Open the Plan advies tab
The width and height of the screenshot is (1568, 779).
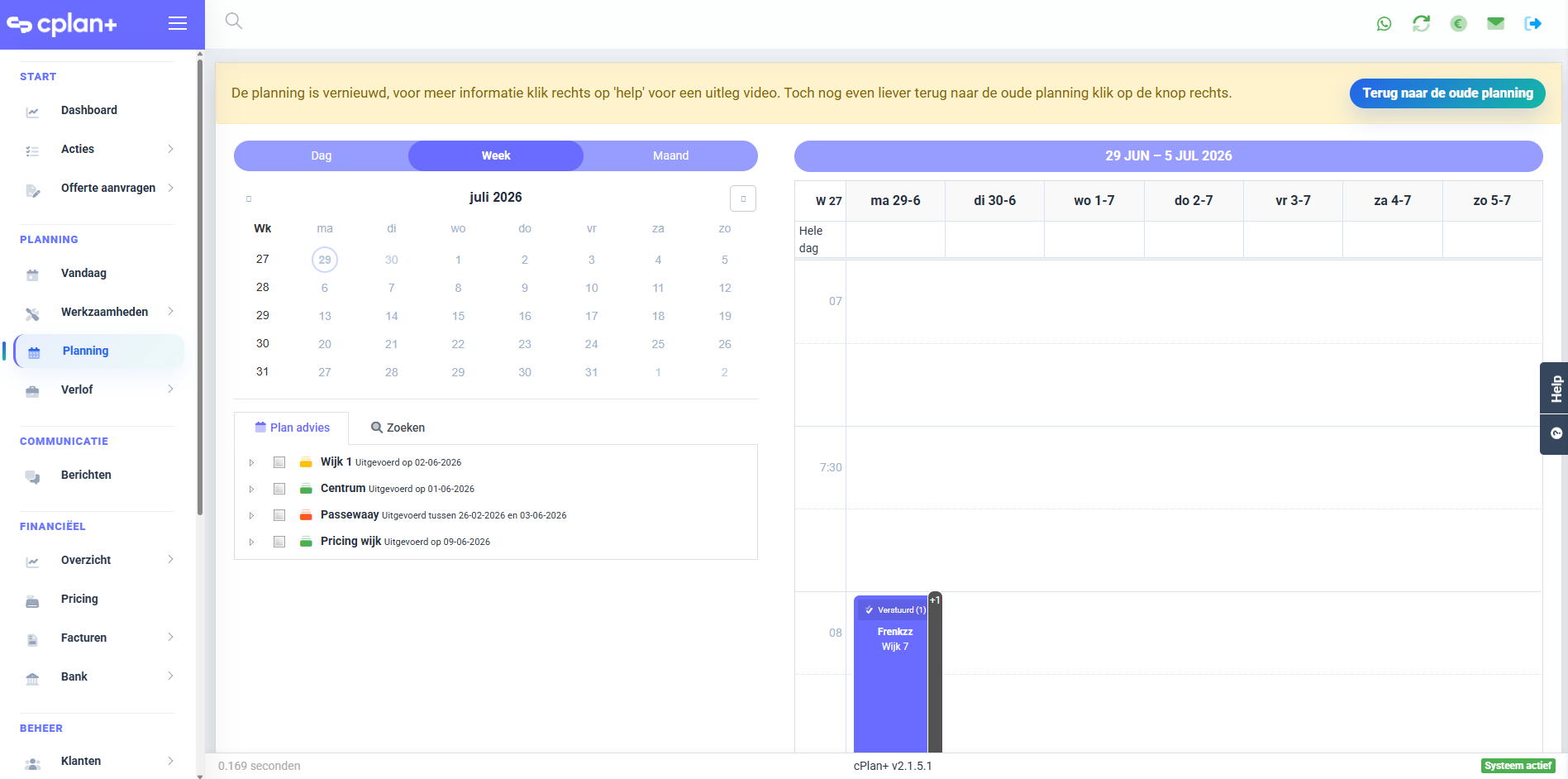pyautogui.click(x=292, y=428)
